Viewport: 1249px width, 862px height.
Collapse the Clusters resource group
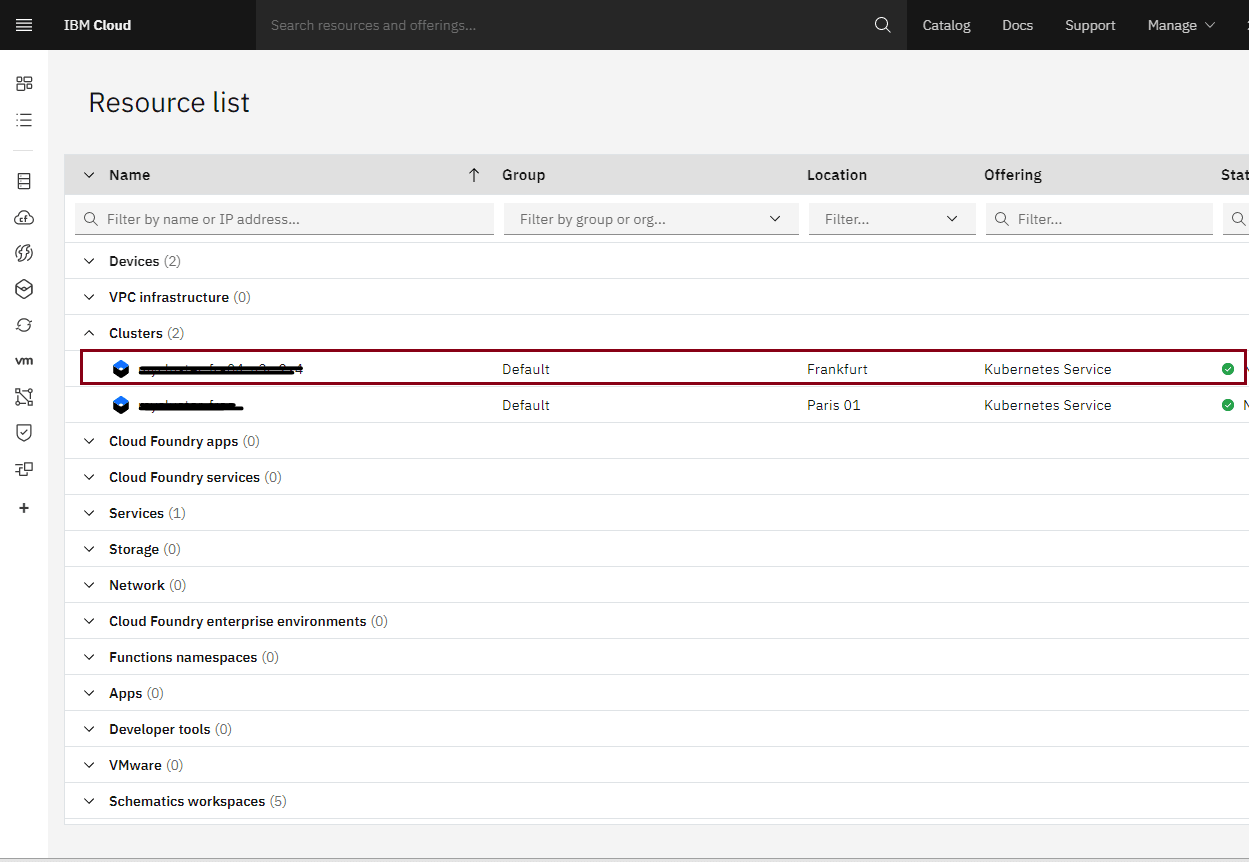tap(89, 333)
